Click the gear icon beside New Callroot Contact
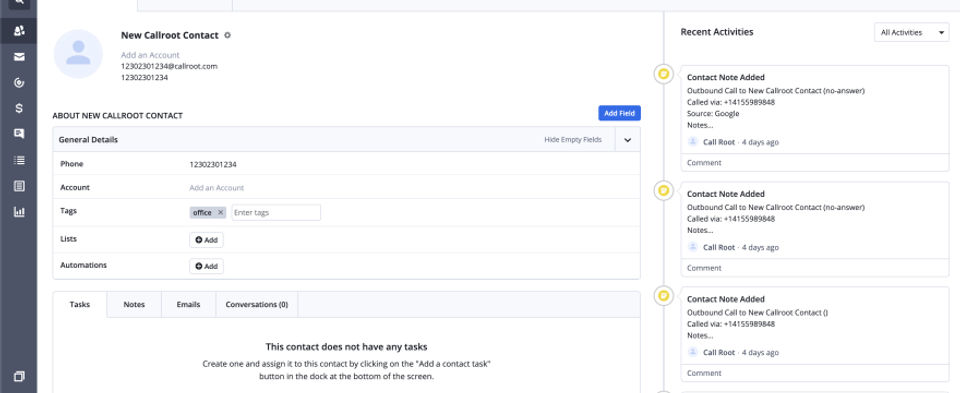 click(x=227, y=36)
